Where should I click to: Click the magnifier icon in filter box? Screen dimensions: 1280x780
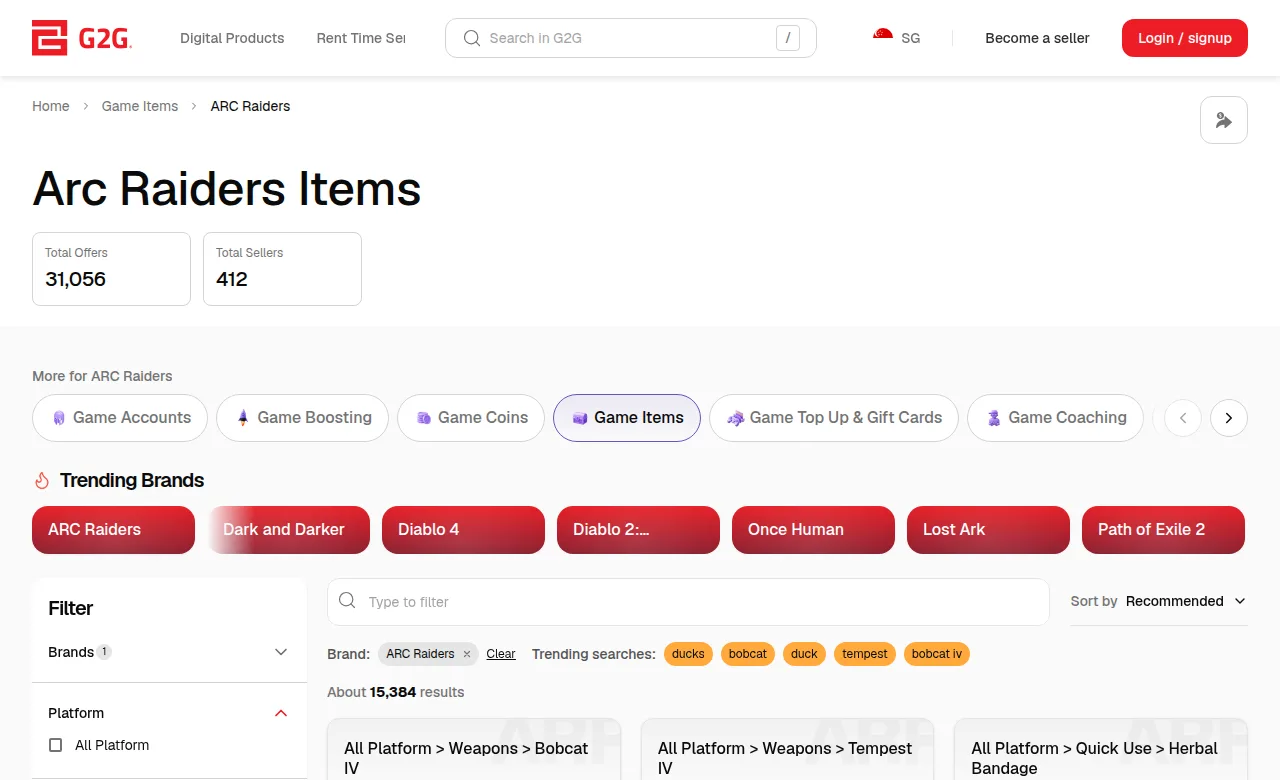coord(347,601)
